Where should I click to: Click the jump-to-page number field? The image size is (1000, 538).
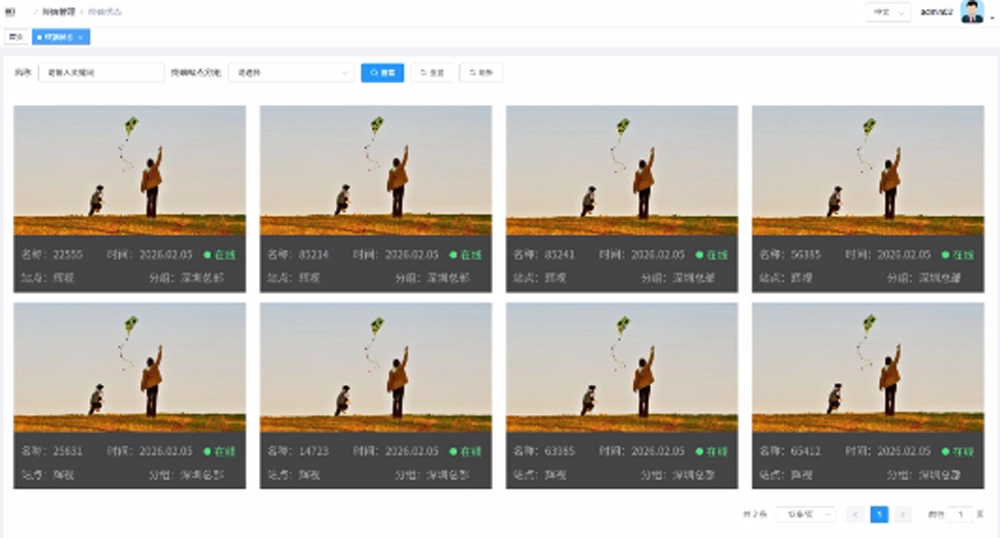[x=959, y=514]
